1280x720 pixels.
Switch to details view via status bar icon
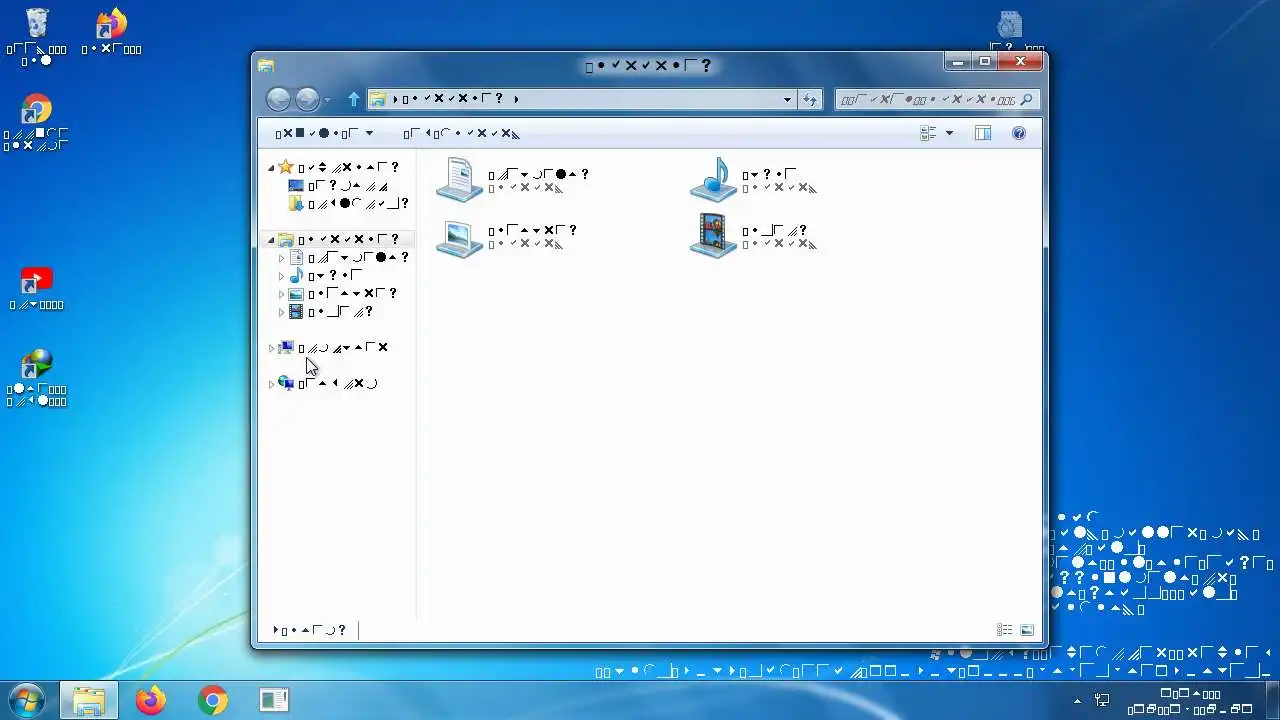point(1005,630)
